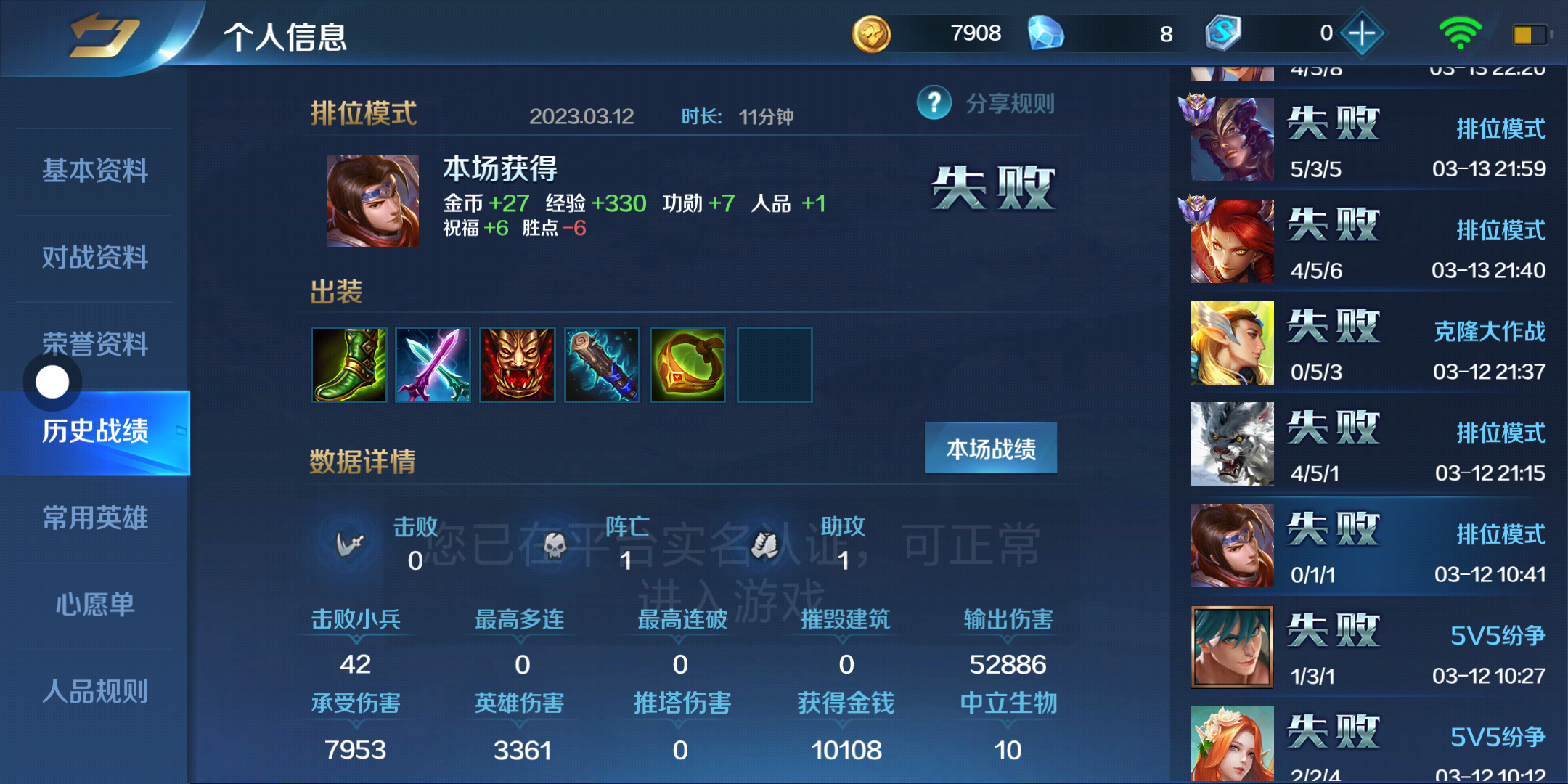This screenshot has height=784, width=1568.
Task: Tap the floating white assistive circle
Action: pos(52,382)
